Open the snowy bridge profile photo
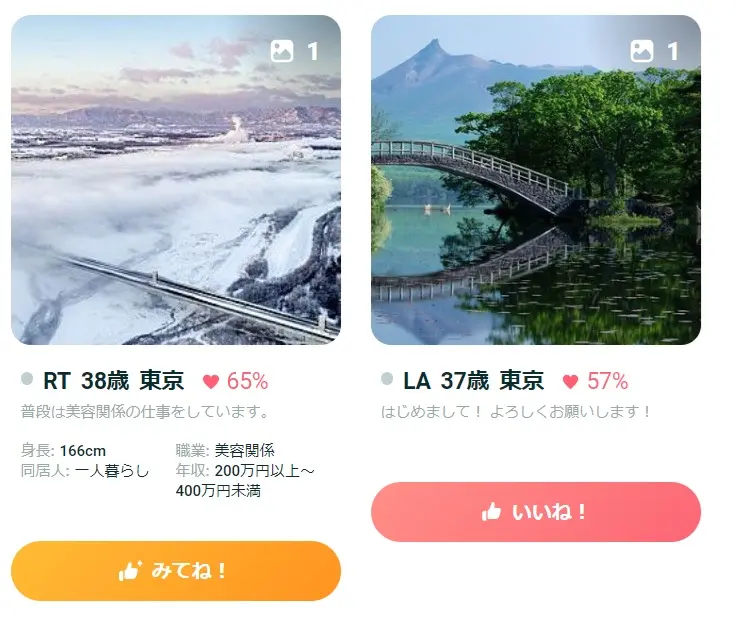The image size is (747, 617). click(176, 180)
